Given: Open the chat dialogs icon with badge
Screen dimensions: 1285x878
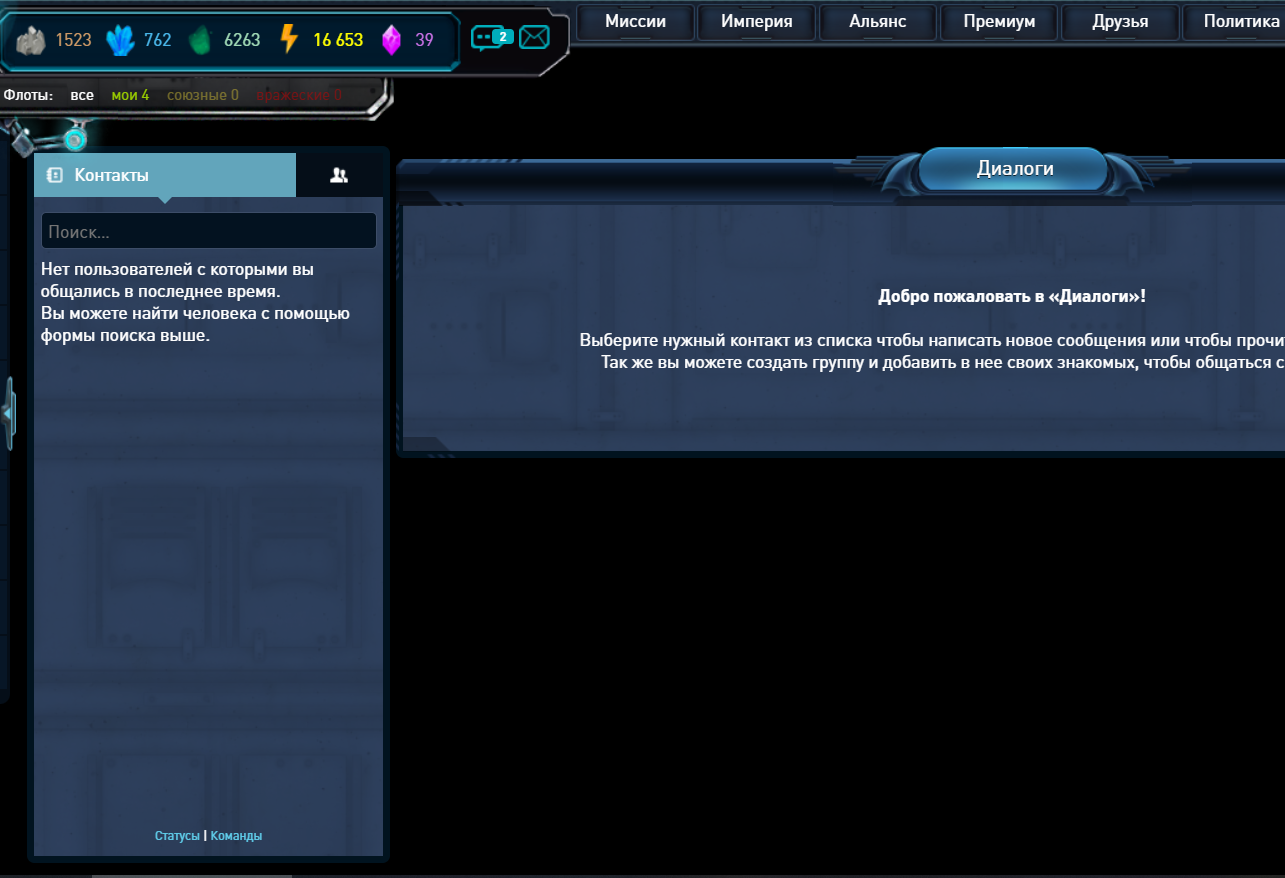Looking at the screenshot, I should pos(491,39).
